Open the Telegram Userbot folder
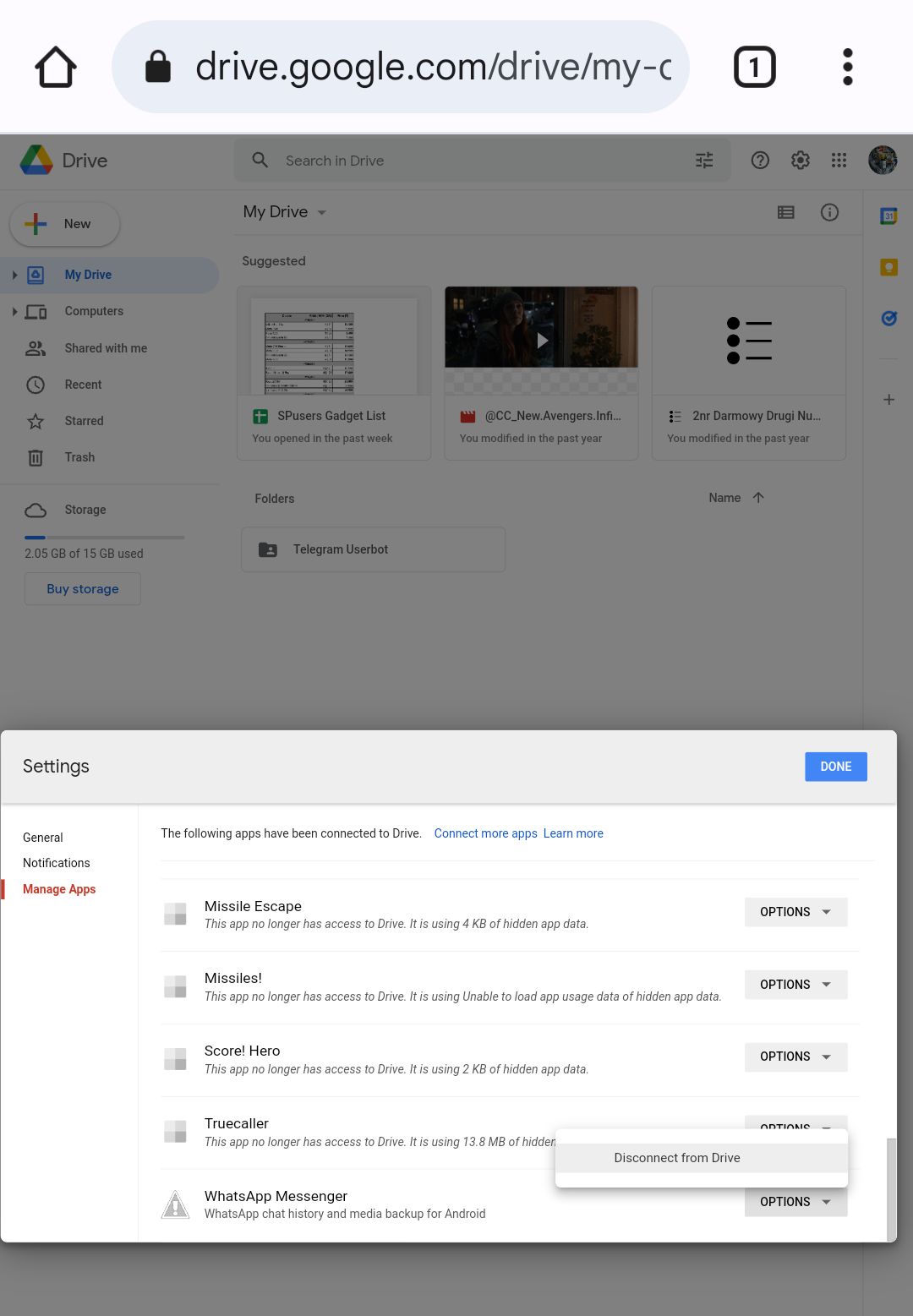The height and width of the screenshot is (1316, 913). pyautogui.click(x=373, y=549)
